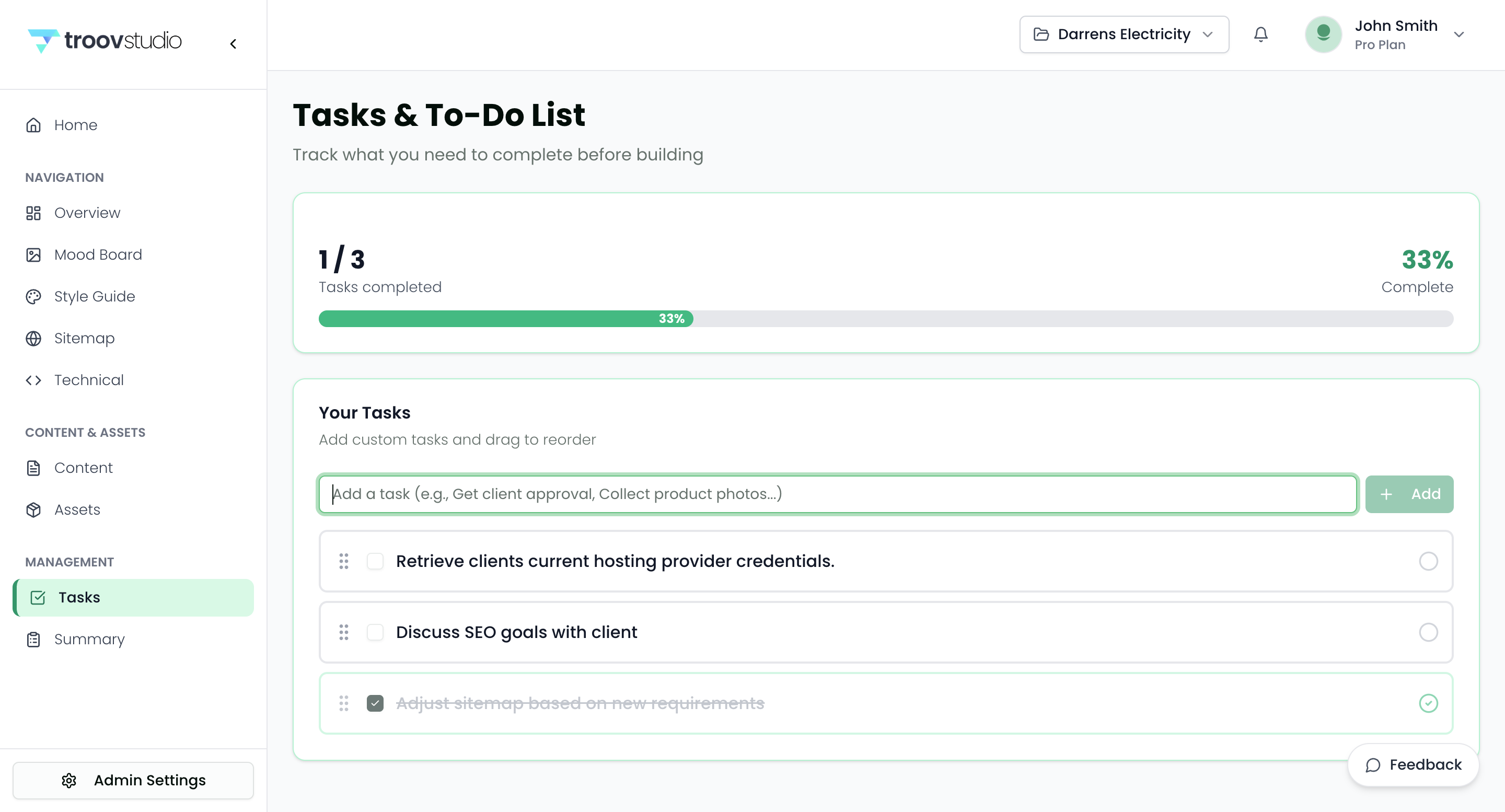Collapse the sidebar with the chevron
1505x812 pixels.
(x=233, y=44)
